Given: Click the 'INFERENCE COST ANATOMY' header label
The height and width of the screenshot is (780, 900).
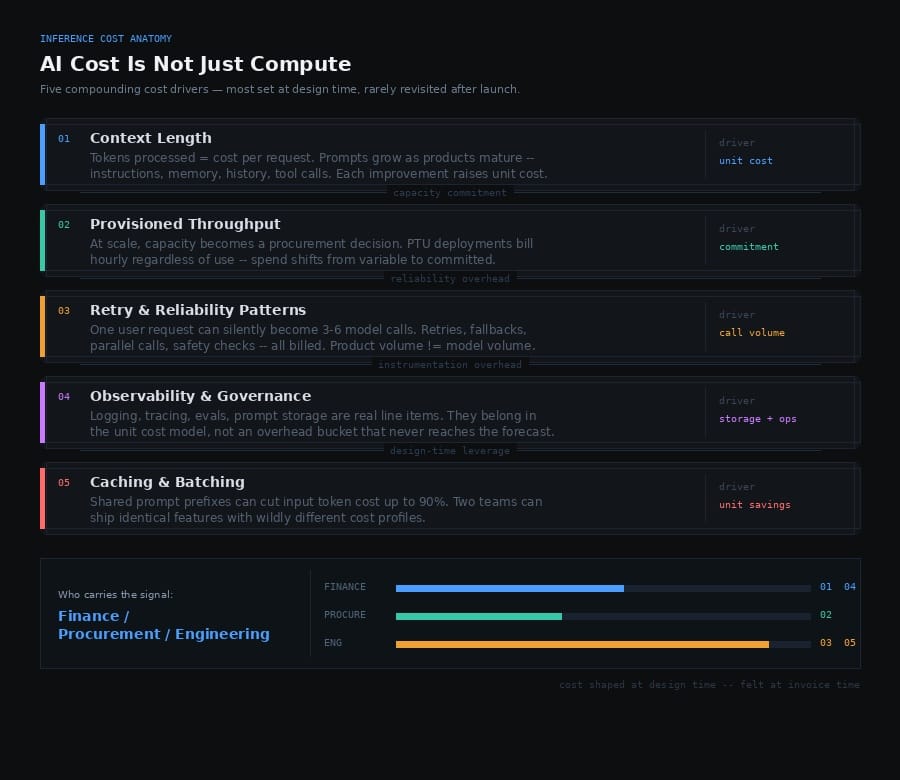Looking at the screenshot, I should coord(106,39).
